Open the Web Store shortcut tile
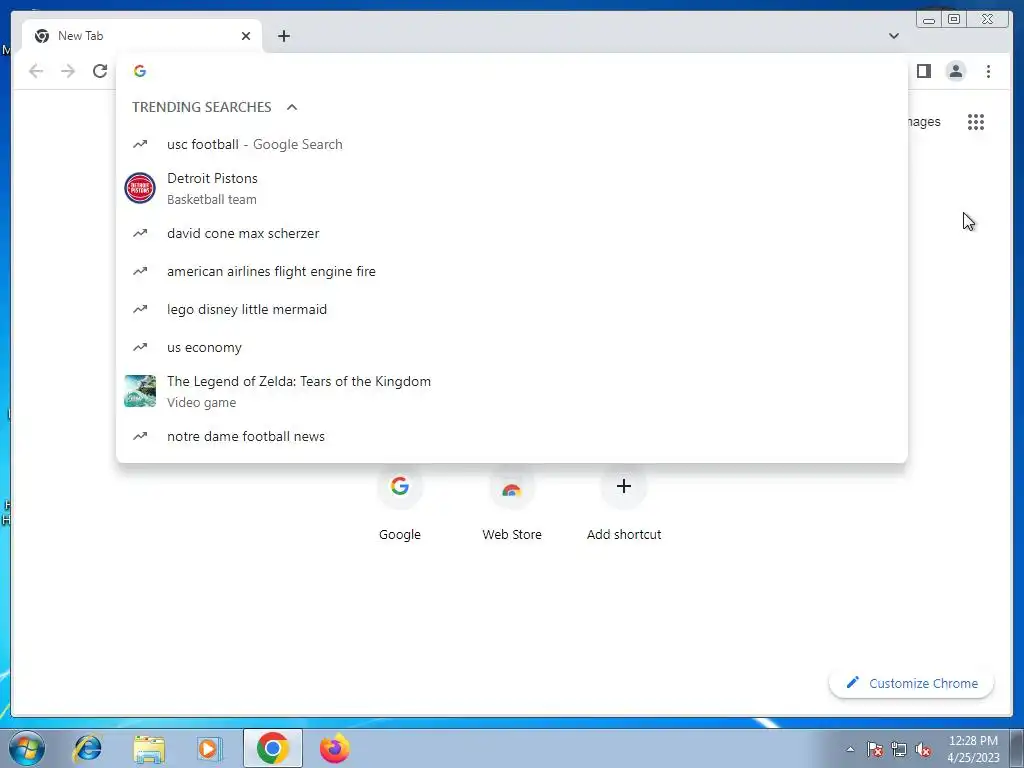 (512, 502)
